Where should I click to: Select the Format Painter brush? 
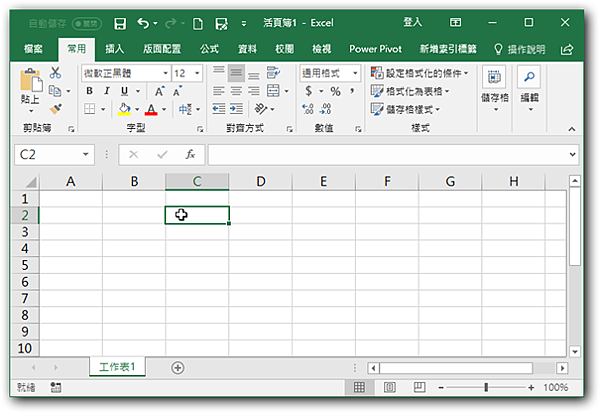[x=56, y=109]
